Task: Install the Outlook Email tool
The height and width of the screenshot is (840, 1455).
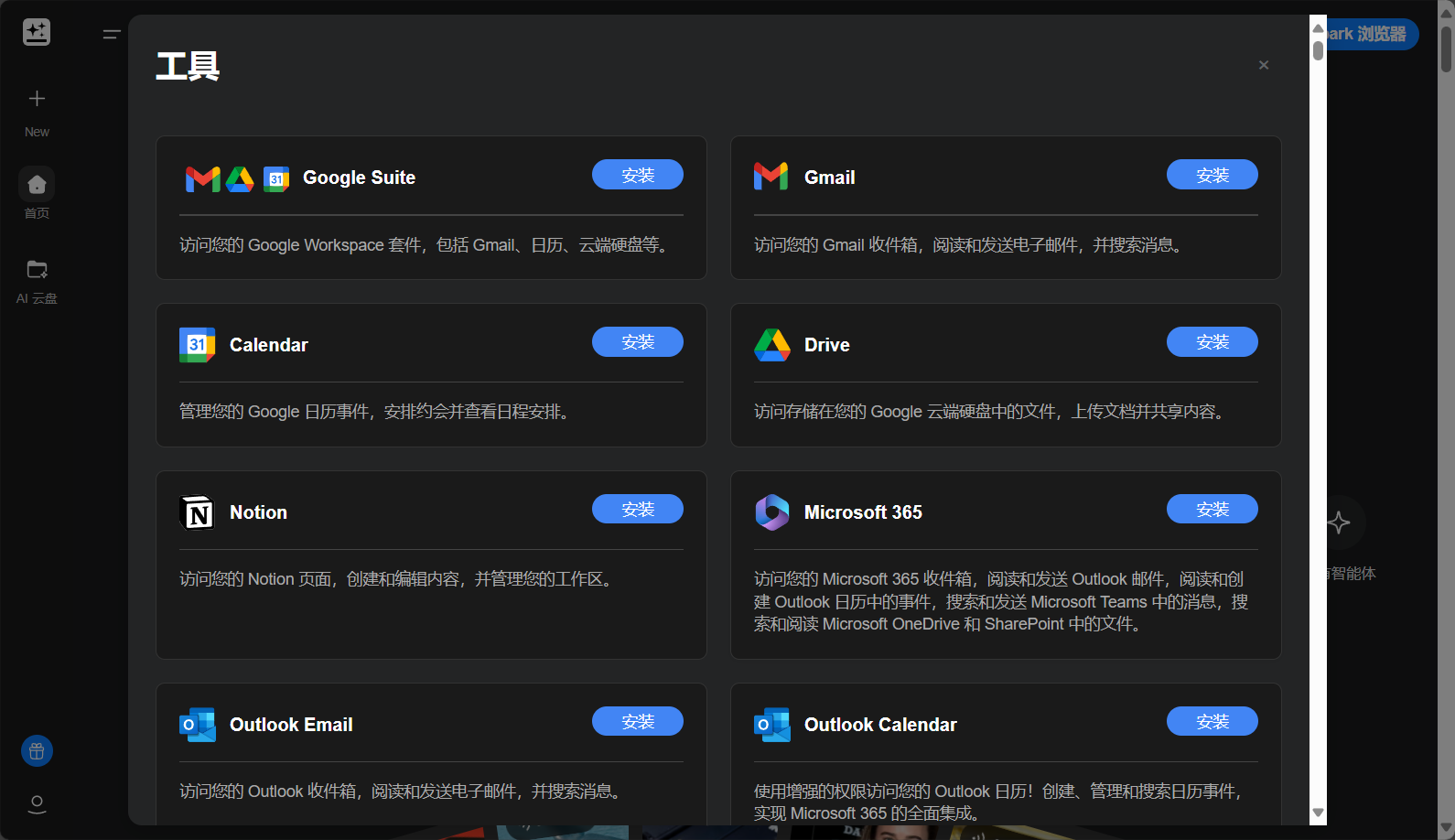Action: tap(638, 721)
